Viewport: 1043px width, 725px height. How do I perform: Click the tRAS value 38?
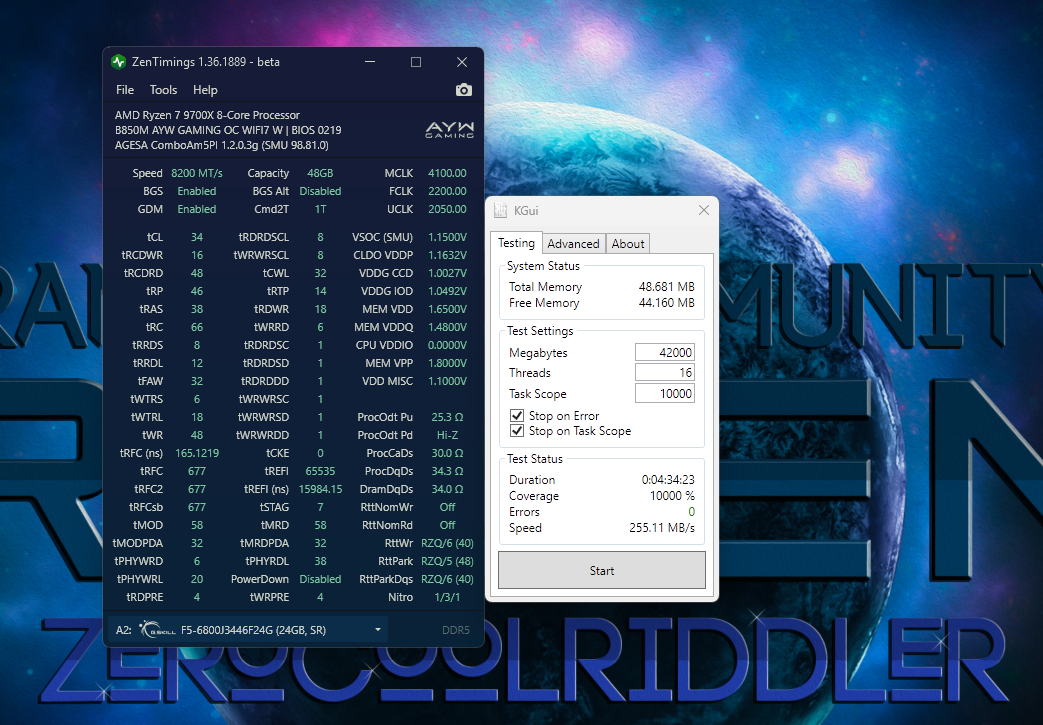[x=197, y=309]
